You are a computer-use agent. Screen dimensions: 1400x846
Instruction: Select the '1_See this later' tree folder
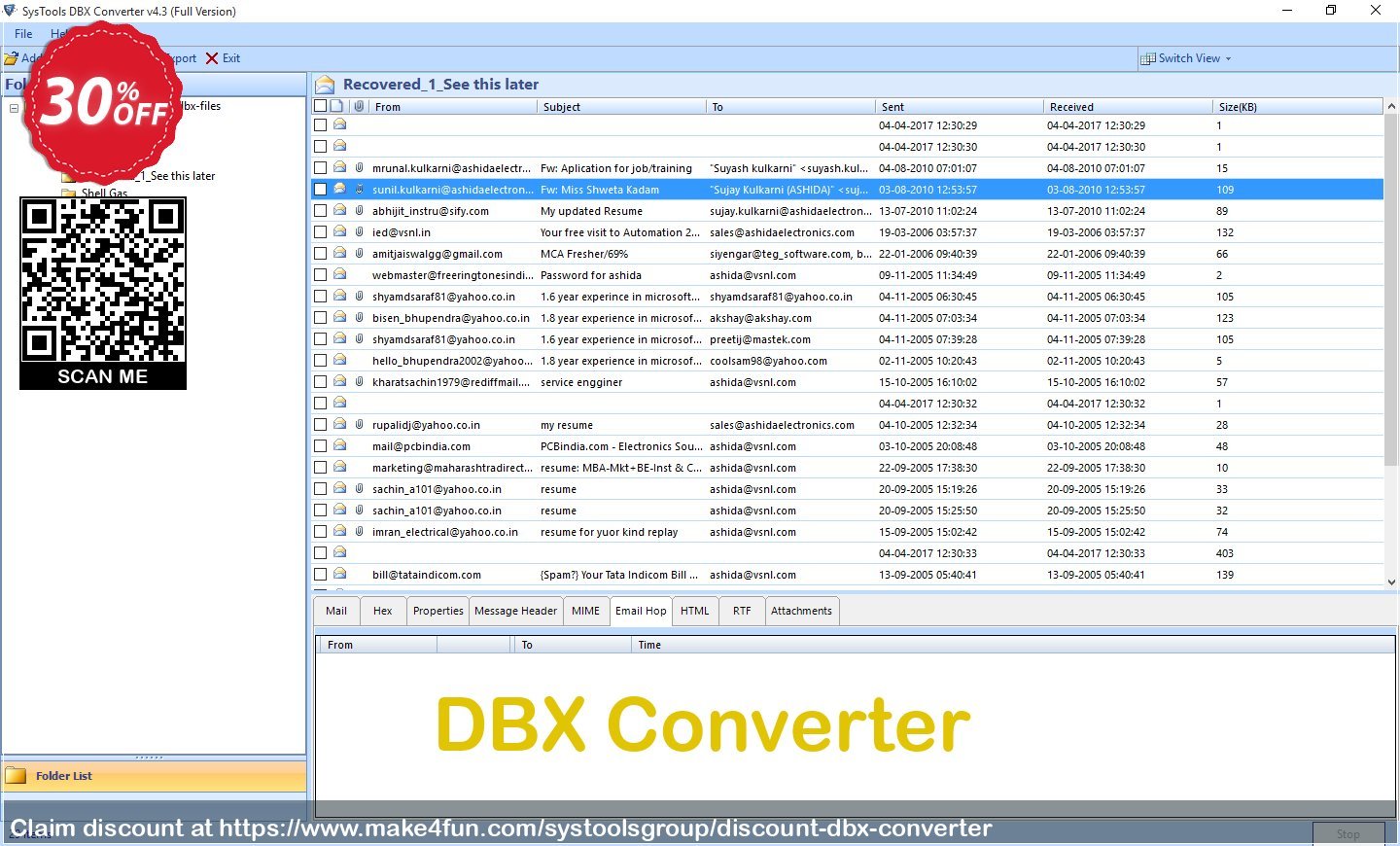[175, 176]
